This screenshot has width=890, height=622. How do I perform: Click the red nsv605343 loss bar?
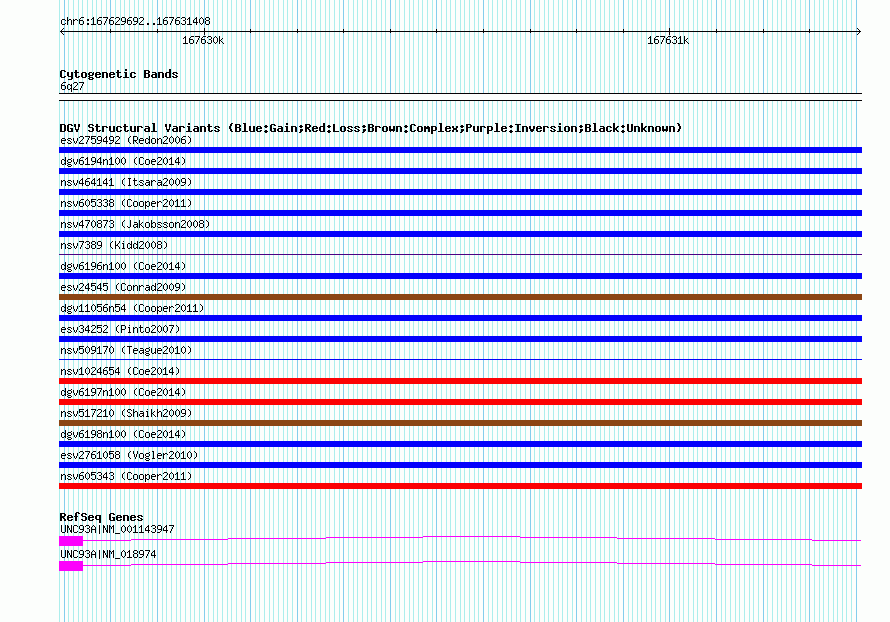460,486
